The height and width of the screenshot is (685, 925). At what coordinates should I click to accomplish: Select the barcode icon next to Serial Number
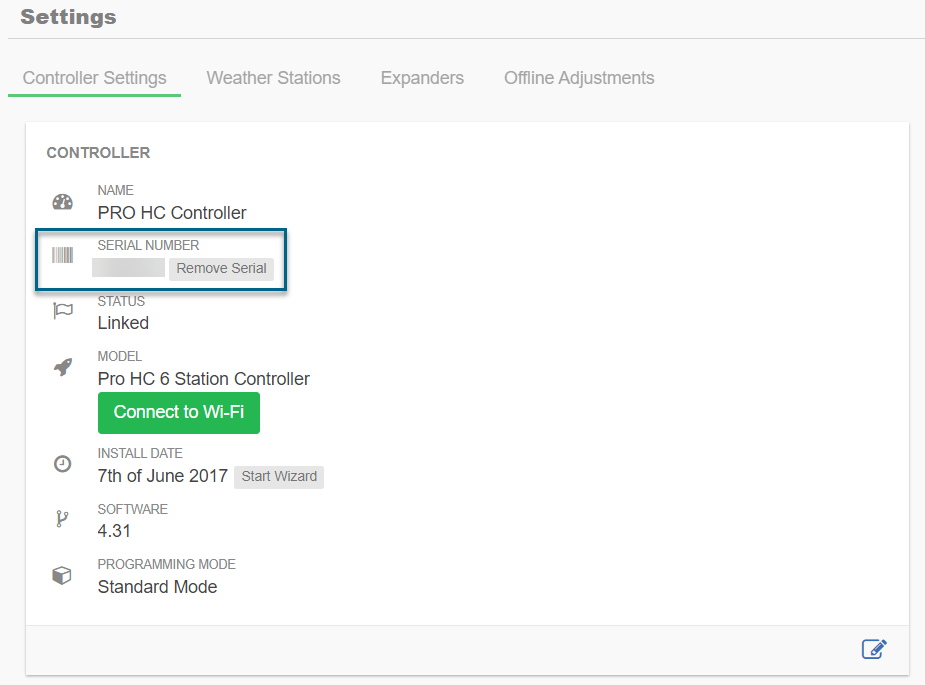(x=62, y=255)
